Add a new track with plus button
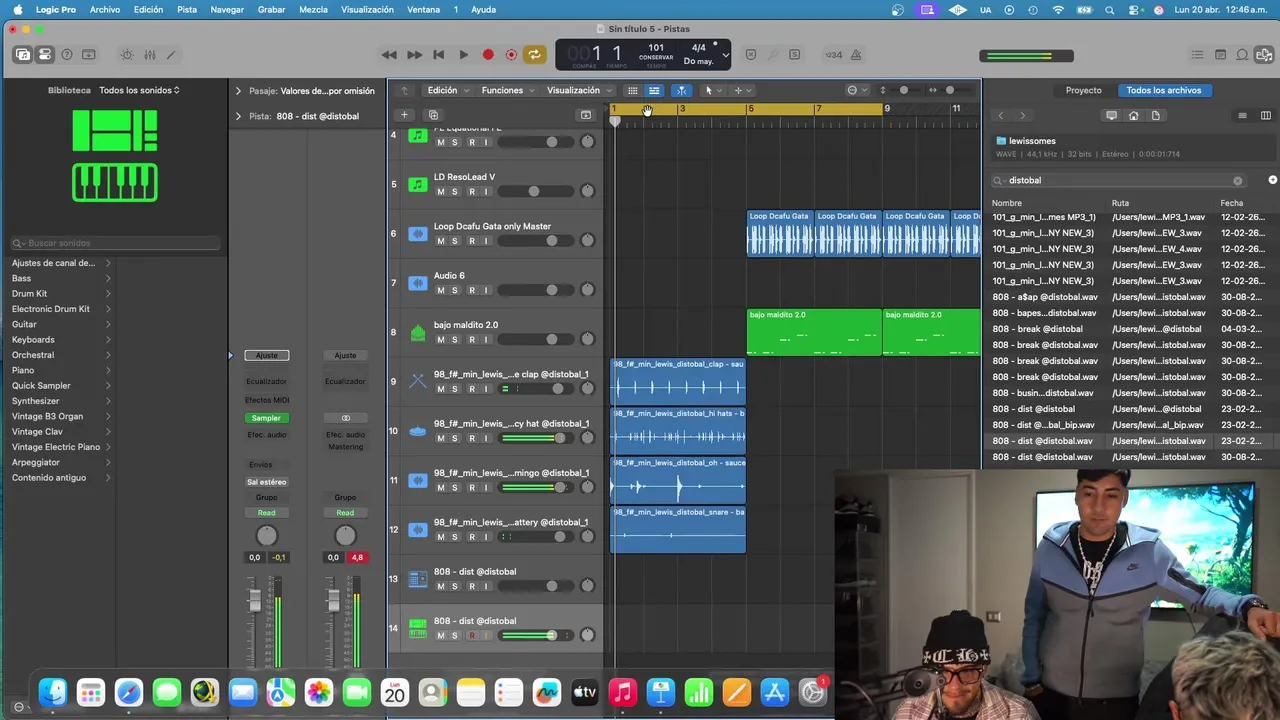 coord(404,115)
